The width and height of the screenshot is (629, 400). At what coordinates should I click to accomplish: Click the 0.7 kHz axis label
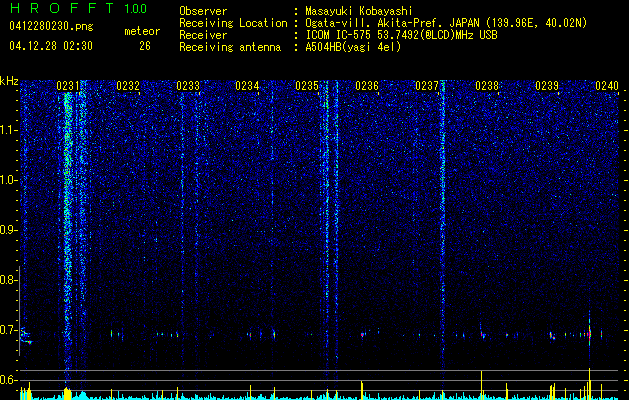[x=8, y=330]
